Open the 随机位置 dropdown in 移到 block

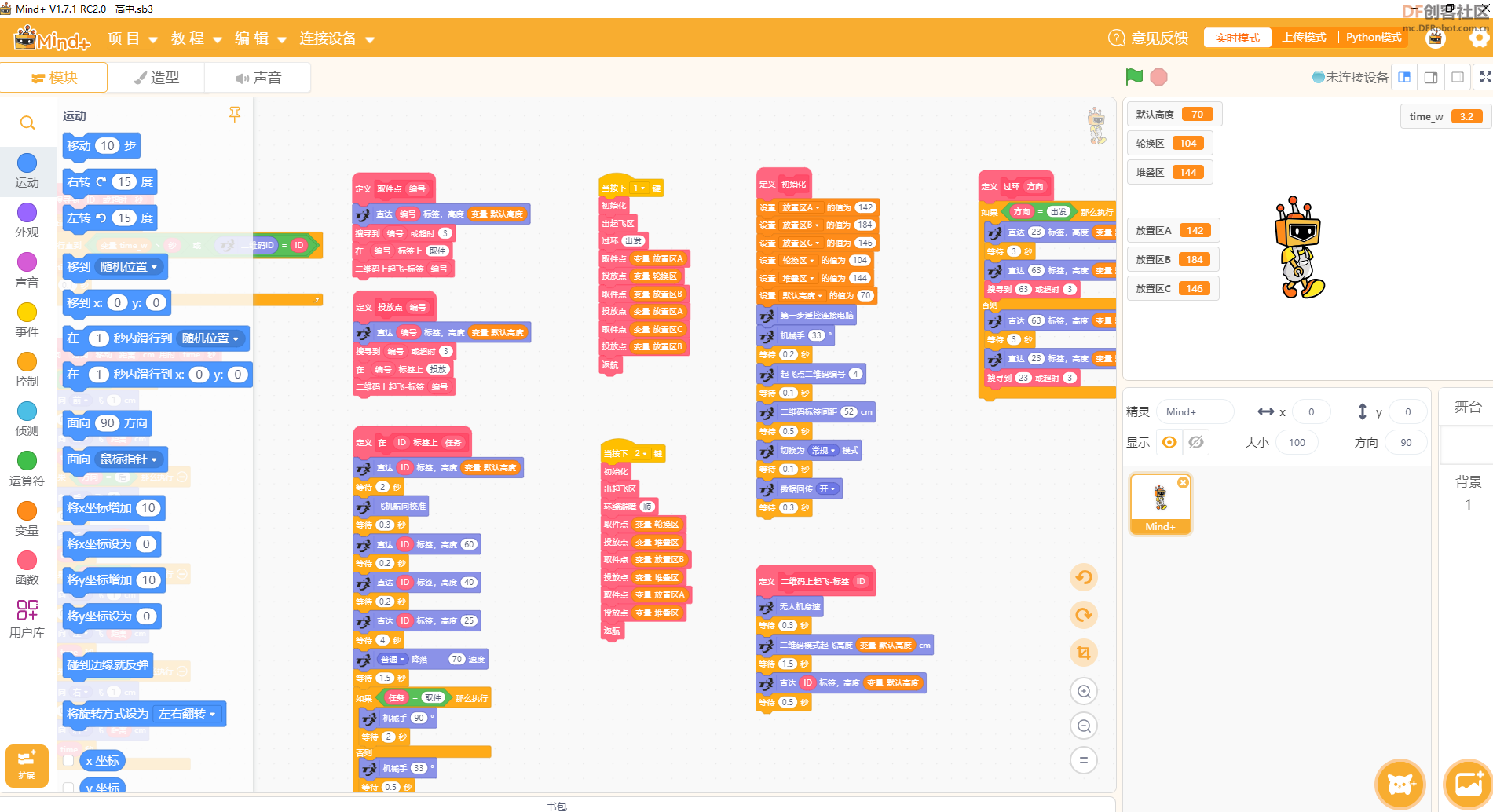click(x=128, y=267)
